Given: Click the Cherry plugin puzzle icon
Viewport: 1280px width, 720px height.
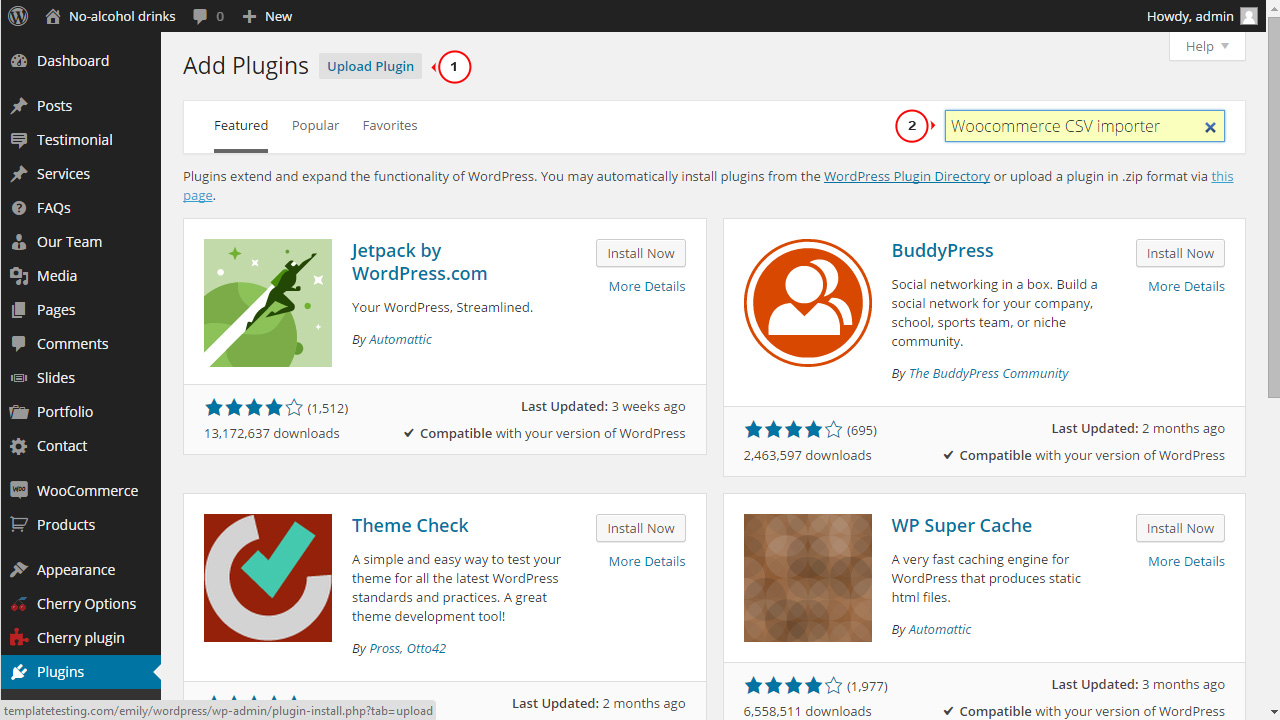Looking at the screenshot, I should tap(19, 638).
